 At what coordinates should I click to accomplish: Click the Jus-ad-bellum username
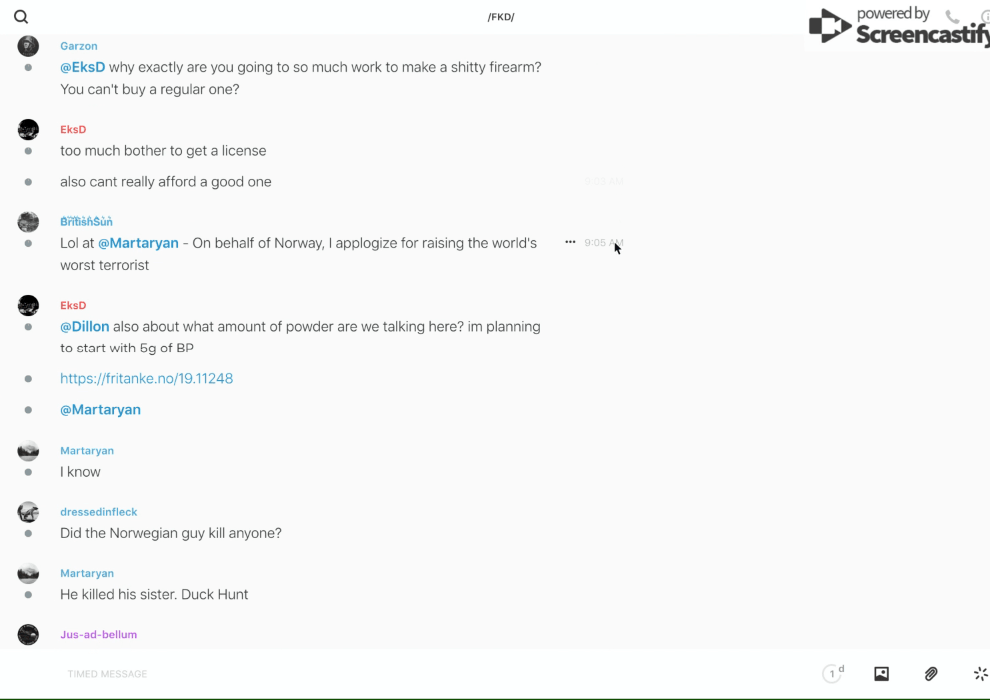[x=98, y=634]
